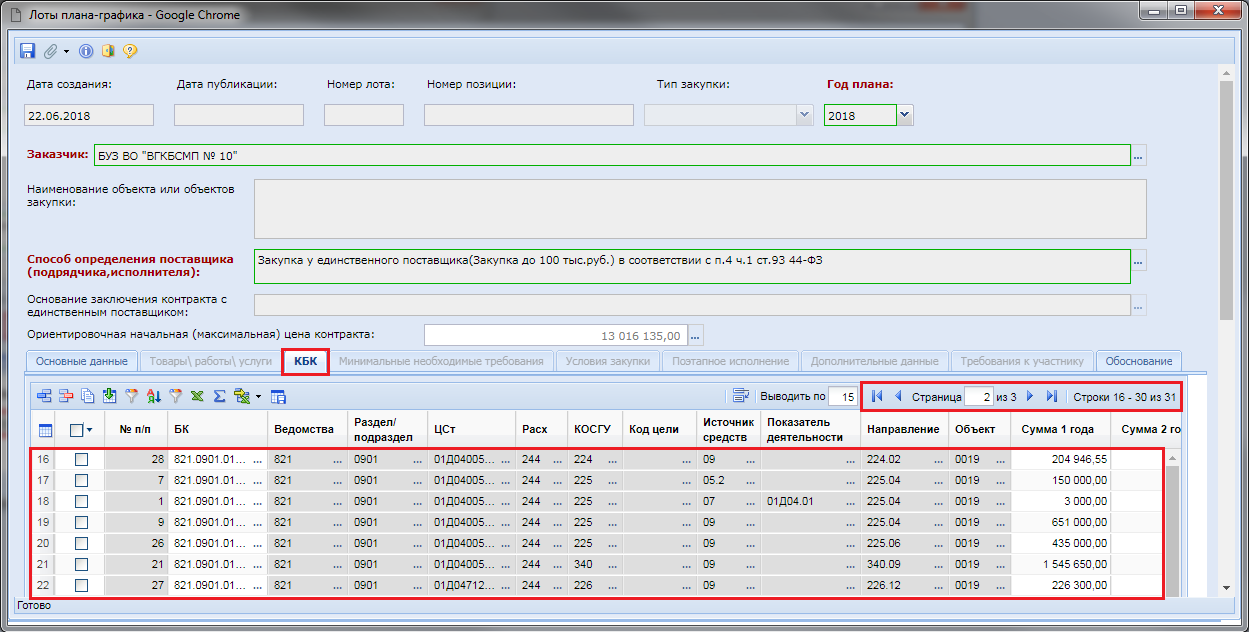This screenshot has height=632, width=1249.
Task: Open the Год плана dropdown
Action: (904, 116)
